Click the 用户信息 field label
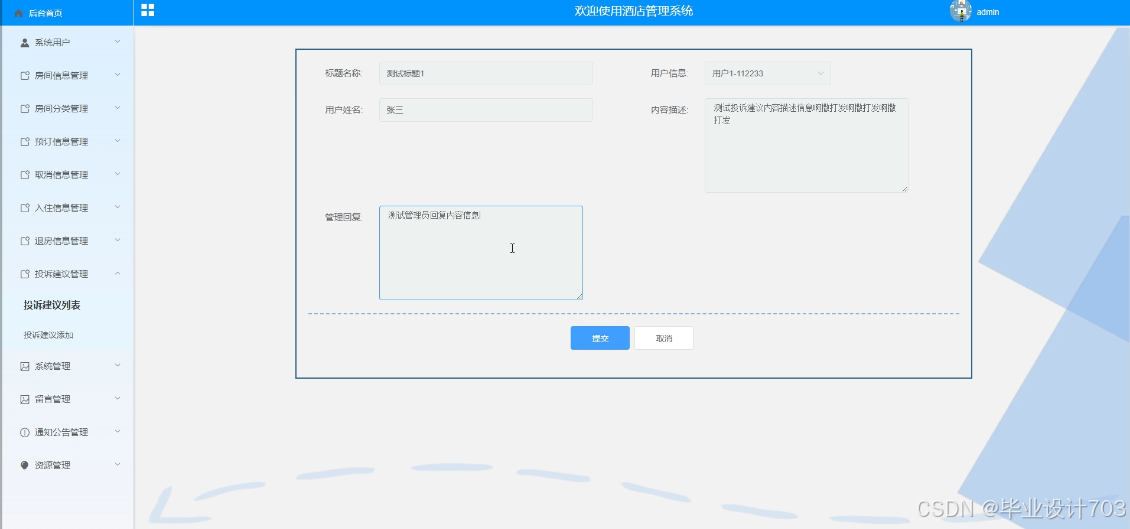1130x529 pixels. tap(669, 74)
